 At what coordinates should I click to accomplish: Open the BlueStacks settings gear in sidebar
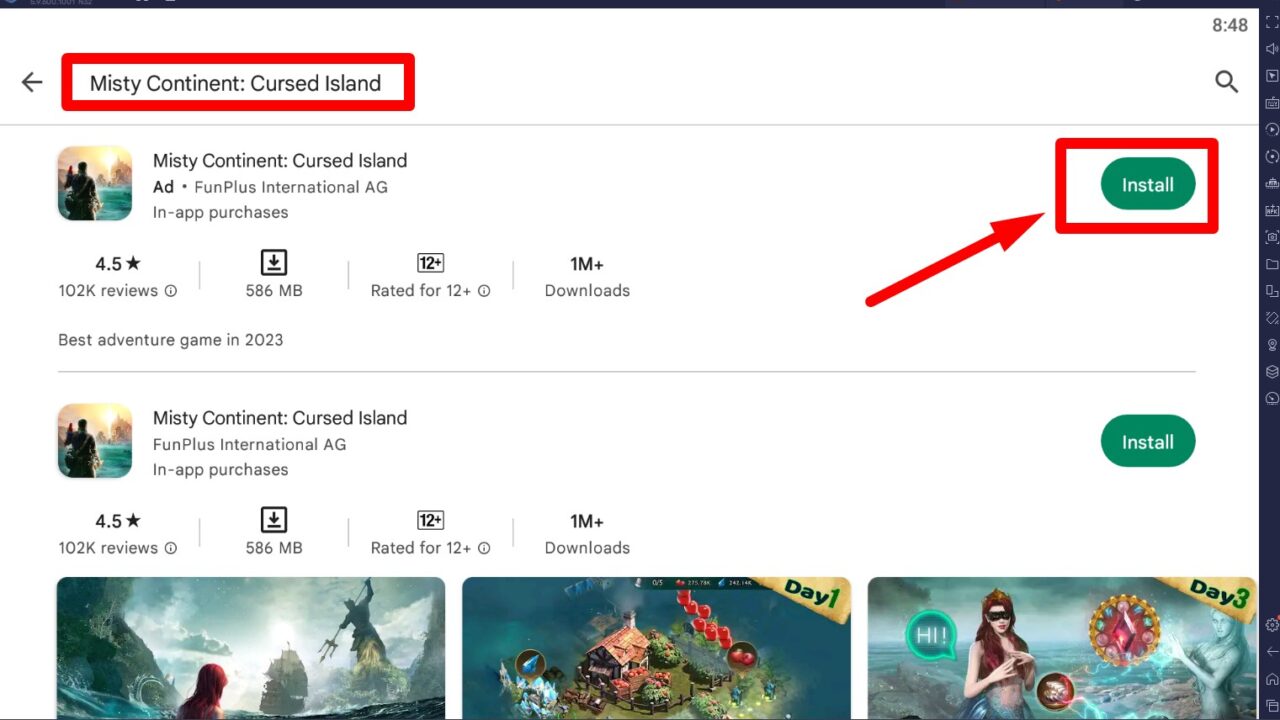pyautogui.click(x=1272, y=625)
